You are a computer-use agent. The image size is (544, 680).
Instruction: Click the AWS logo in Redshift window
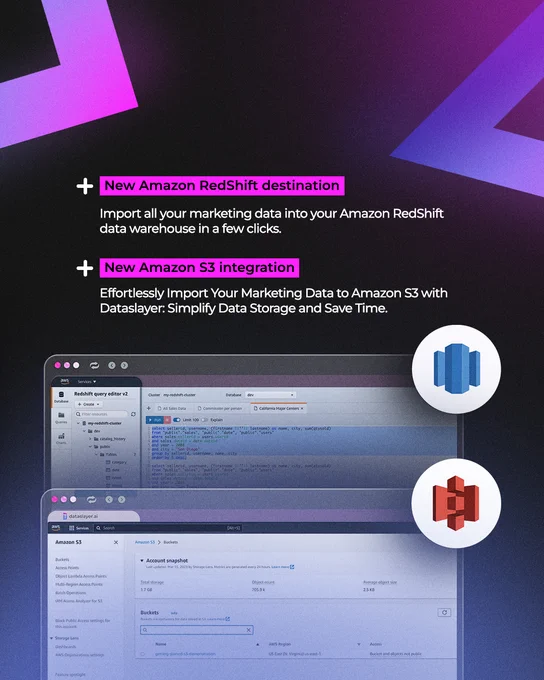click(x=64, y=381)
